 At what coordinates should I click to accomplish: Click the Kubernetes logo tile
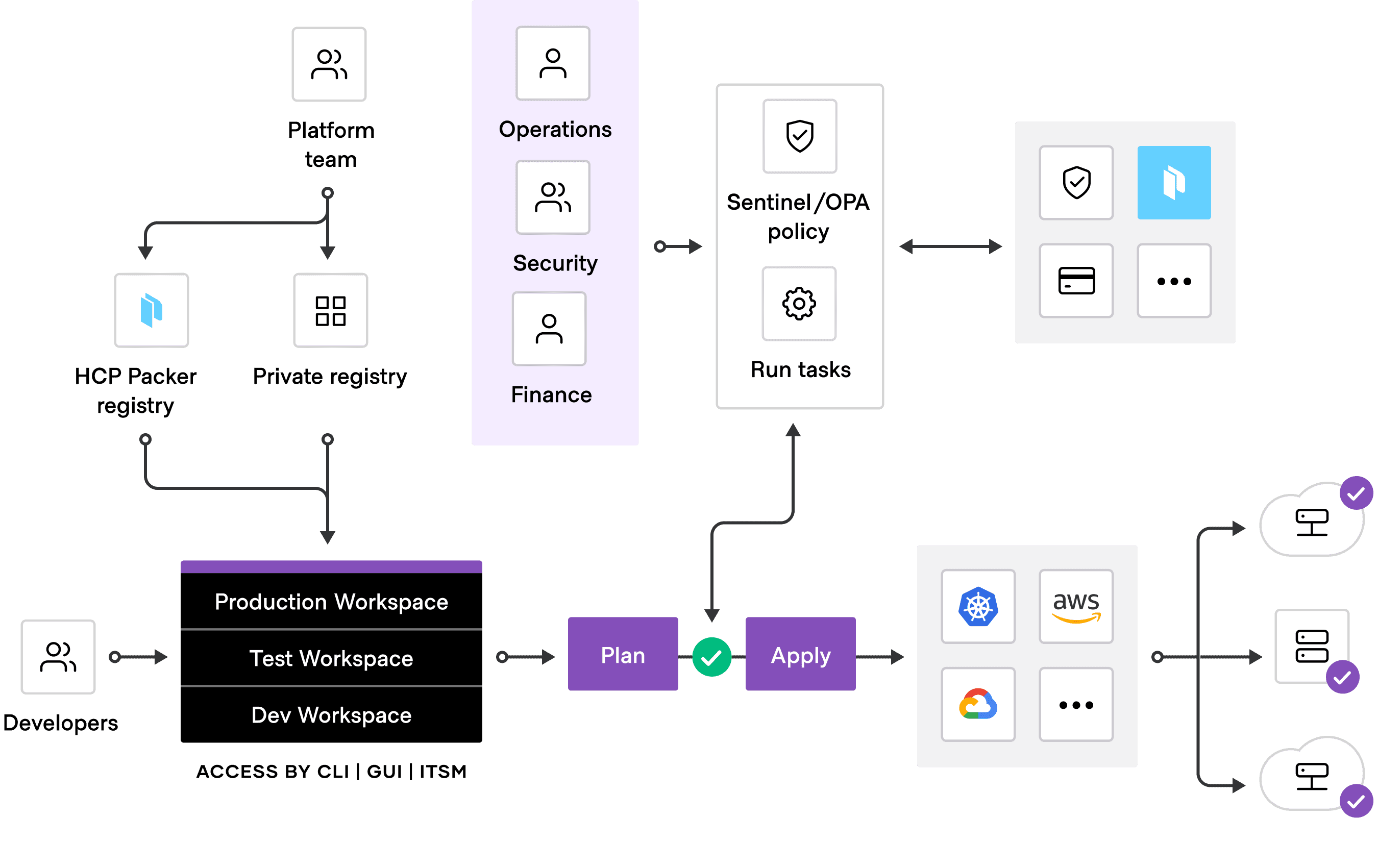pyautogui.click(x=978, y=607)
